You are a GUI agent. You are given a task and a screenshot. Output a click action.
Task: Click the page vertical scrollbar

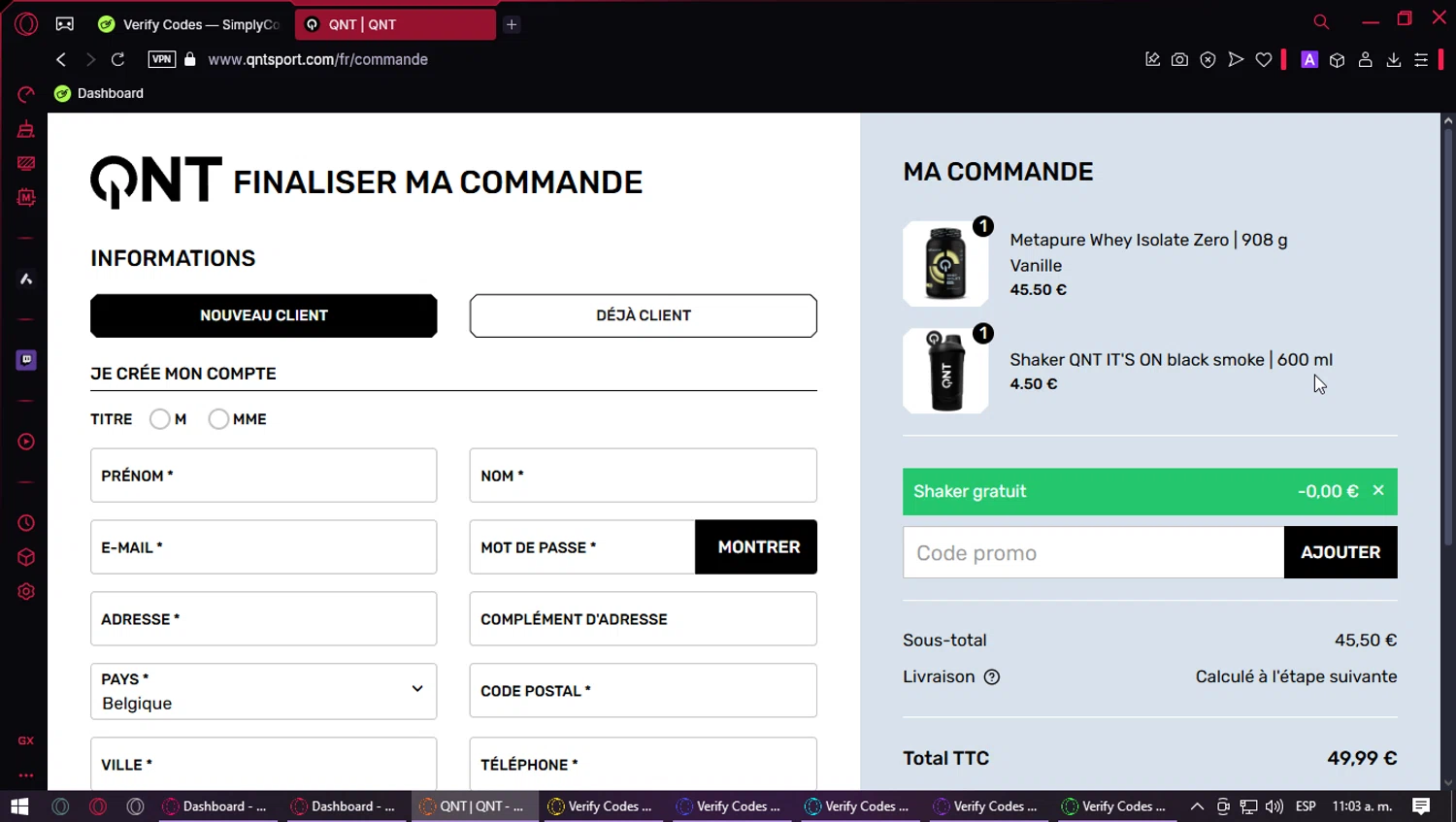coord(1448,336)
